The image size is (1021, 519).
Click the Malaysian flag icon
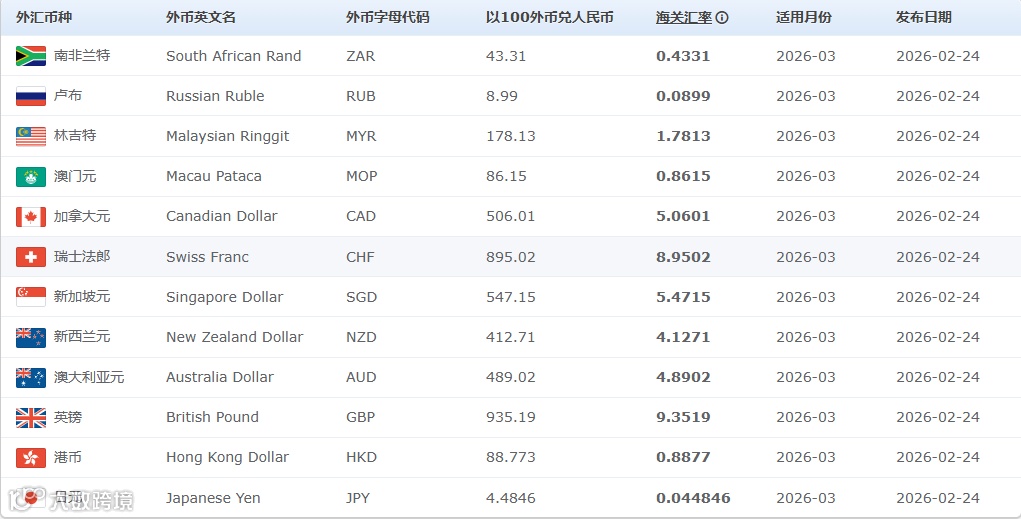(31, 136)
